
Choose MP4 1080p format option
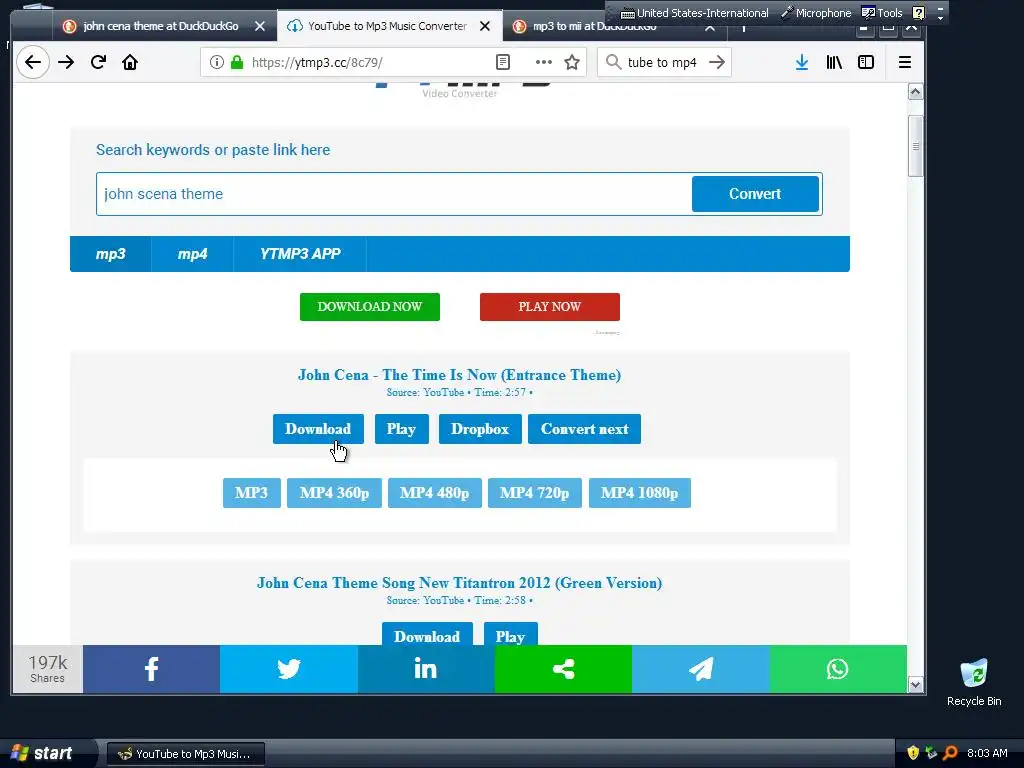(639, 493)
